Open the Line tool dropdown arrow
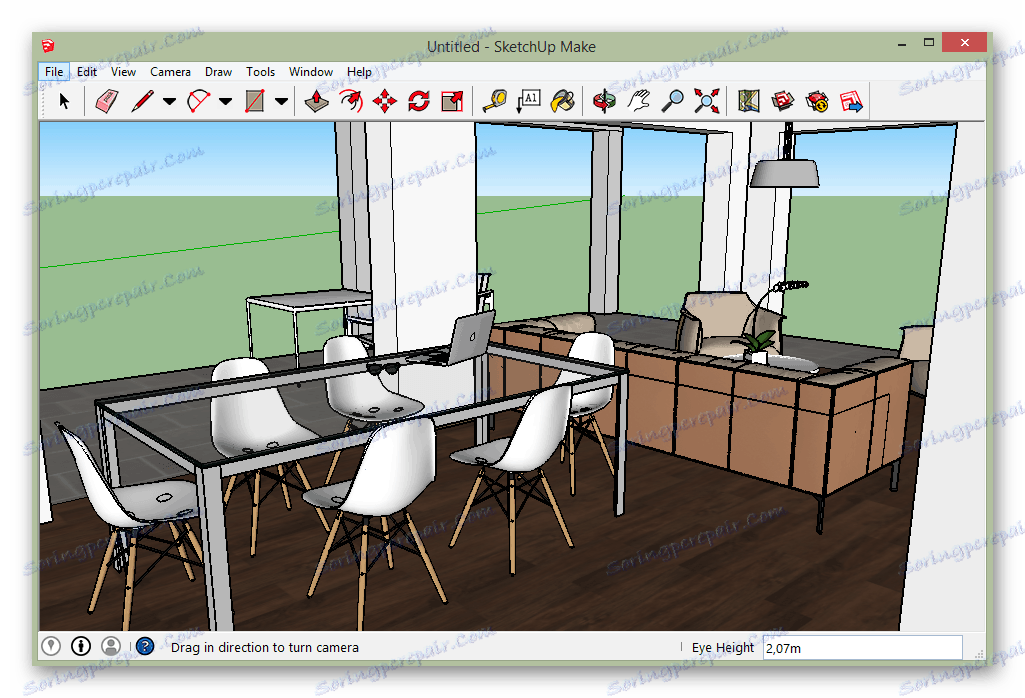Screen dimensions: 1025x698 pos(169,101)
